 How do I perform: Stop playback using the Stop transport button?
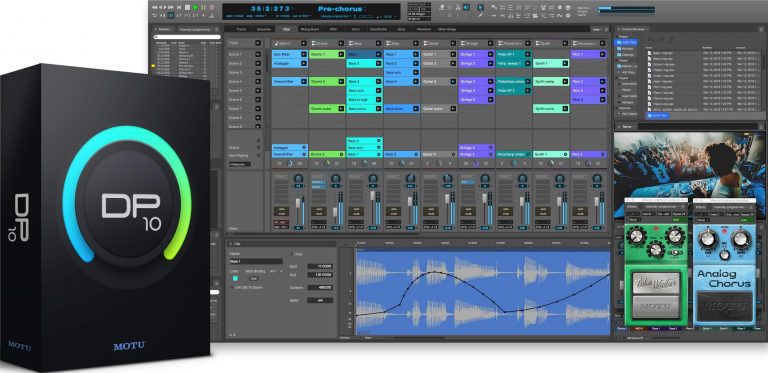pyautogui.click(x=188, y=7)
